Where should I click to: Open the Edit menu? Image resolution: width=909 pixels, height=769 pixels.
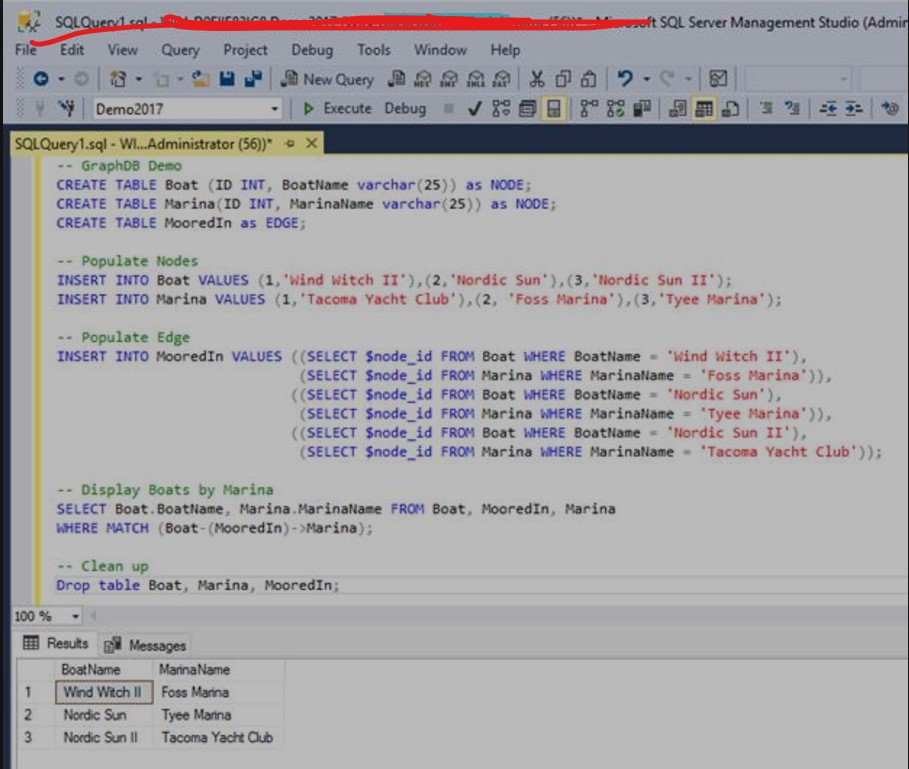pyautogui.click(x=72, y=50)
